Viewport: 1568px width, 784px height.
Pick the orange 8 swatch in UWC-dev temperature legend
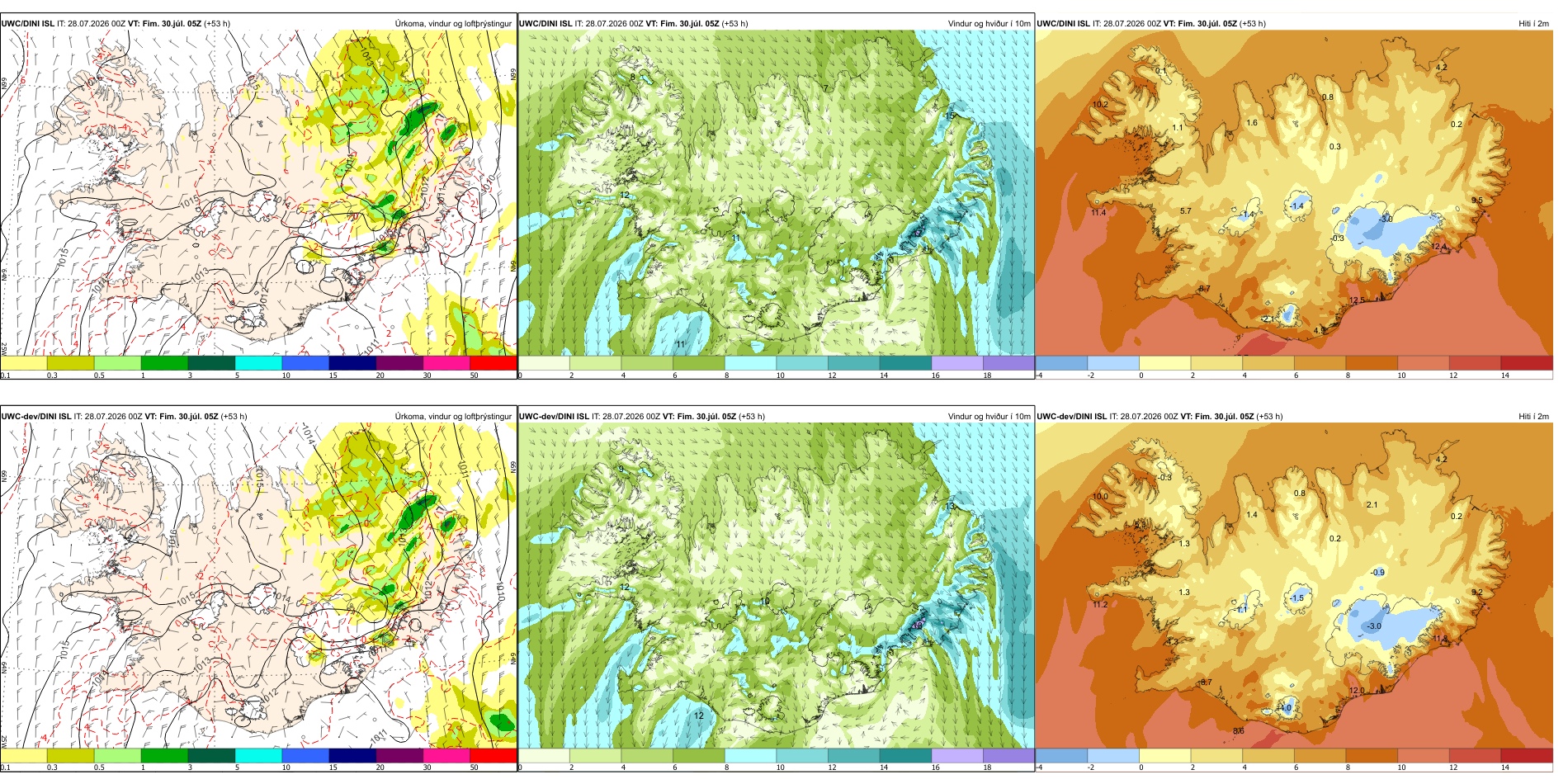click(x=1372, y=756)
